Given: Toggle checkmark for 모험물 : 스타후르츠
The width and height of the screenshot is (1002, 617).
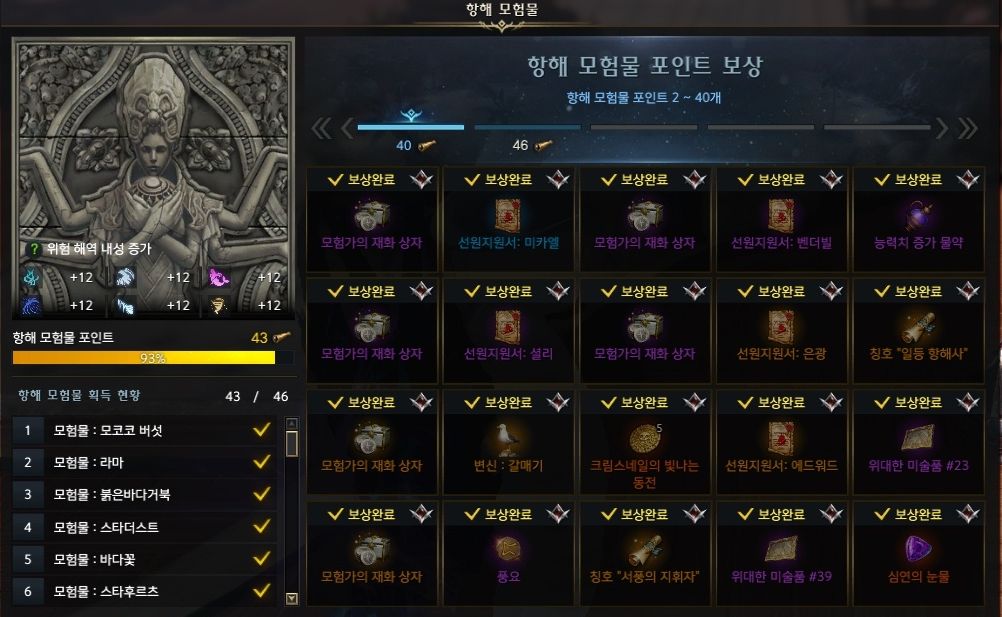Looking at the screenshot, I should click(x=261, y=591).
